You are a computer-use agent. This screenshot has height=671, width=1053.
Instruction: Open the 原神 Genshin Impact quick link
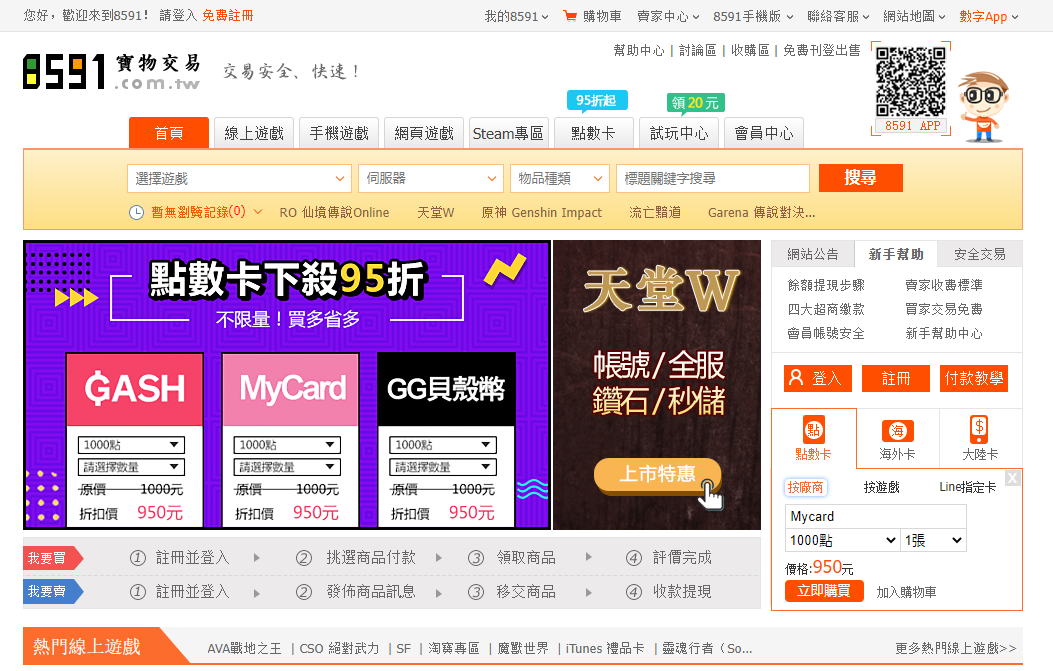(x=541, y=213)
